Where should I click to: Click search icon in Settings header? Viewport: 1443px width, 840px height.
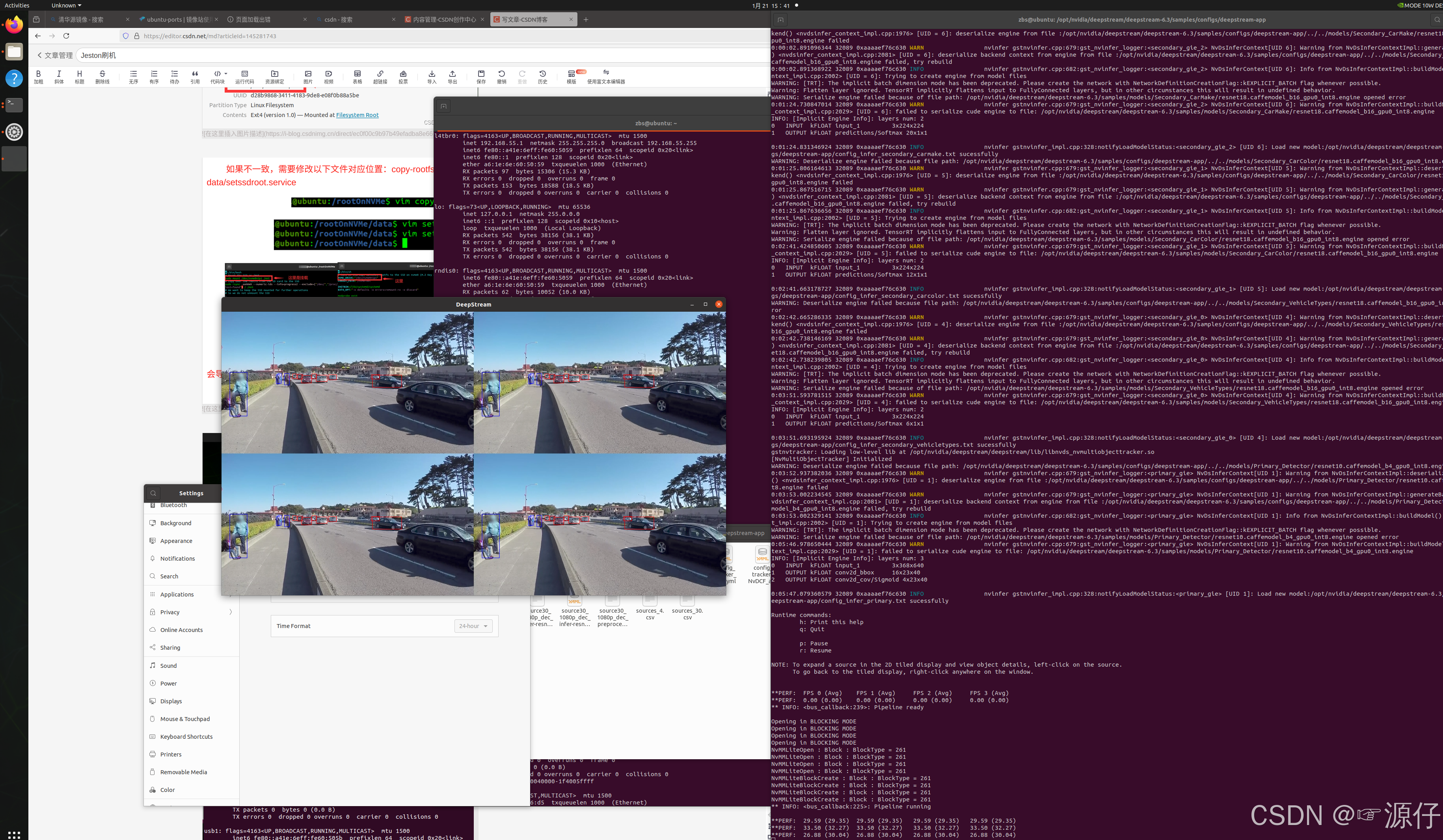click(153, 493)
